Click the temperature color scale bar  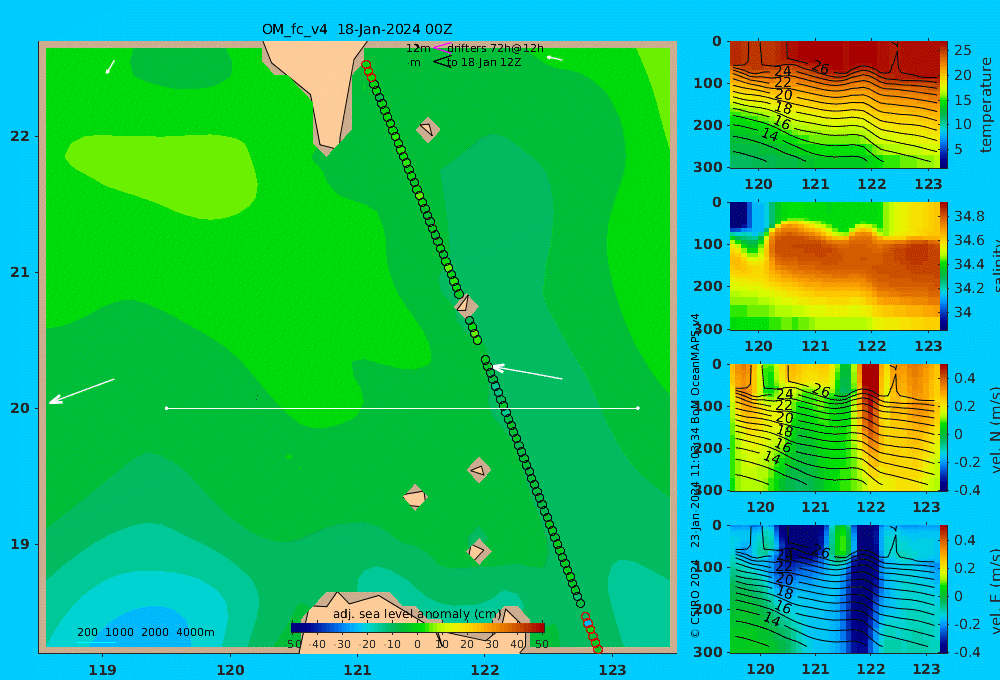[944, 105]
